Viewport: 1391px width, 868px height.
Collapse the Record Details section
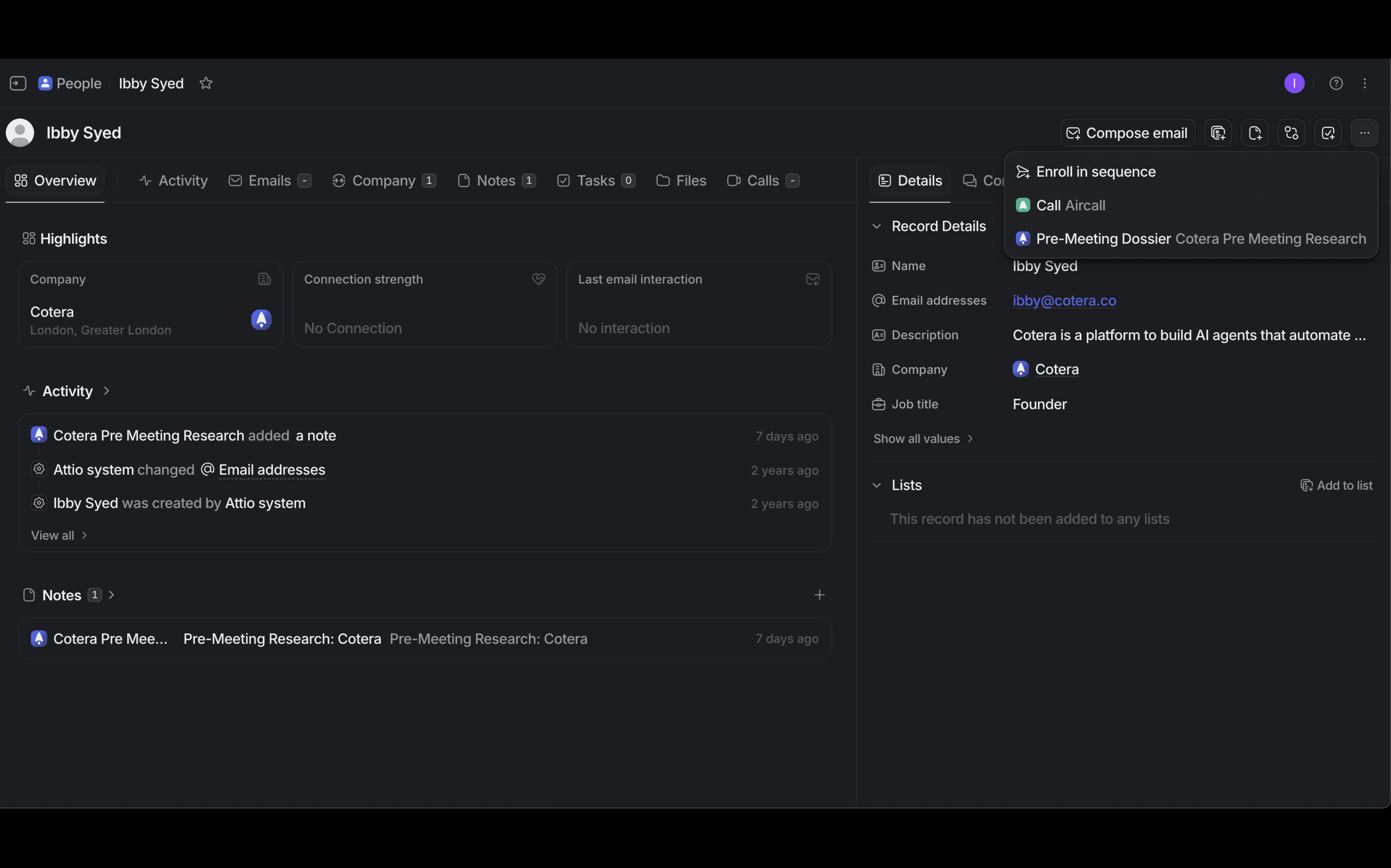(876, 226)
